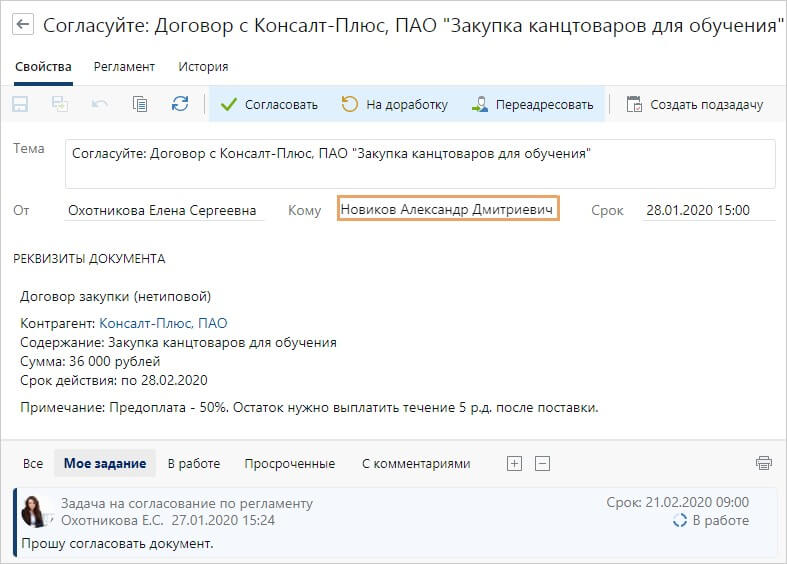Click the От field Охотникова Елена Сергеевна

click(x=164, y=210)
